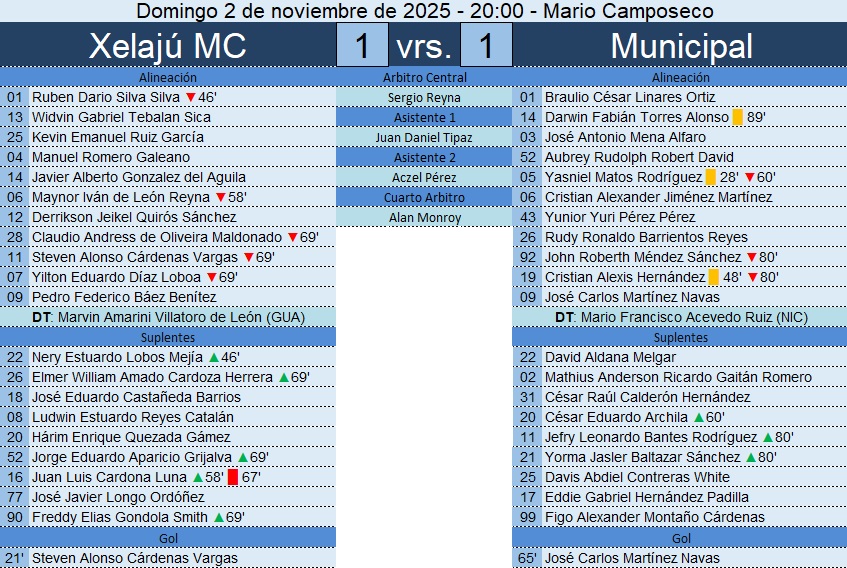Click Cristian Alexis Hernández's yellow card icon
847x568 pixels.
coord(714,277)
